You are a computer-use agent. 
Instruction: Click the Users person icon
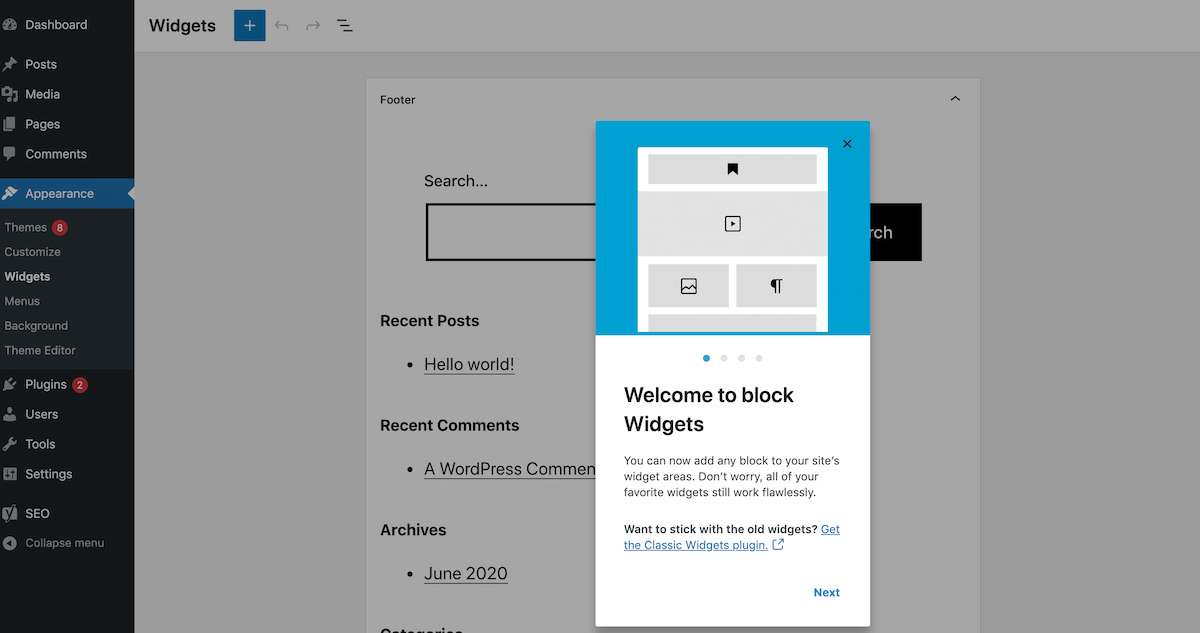[10, 414]
